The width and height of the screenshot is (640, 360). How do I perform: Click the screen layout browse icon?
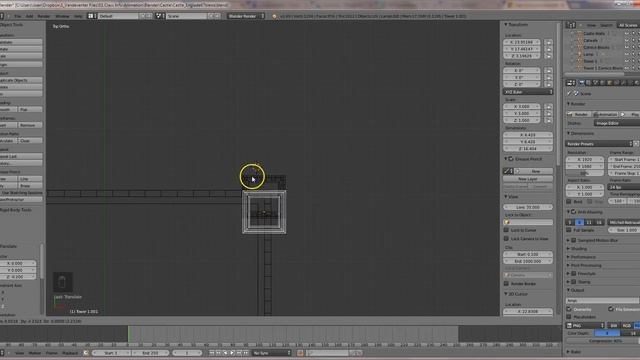click(x=91, y=16)
